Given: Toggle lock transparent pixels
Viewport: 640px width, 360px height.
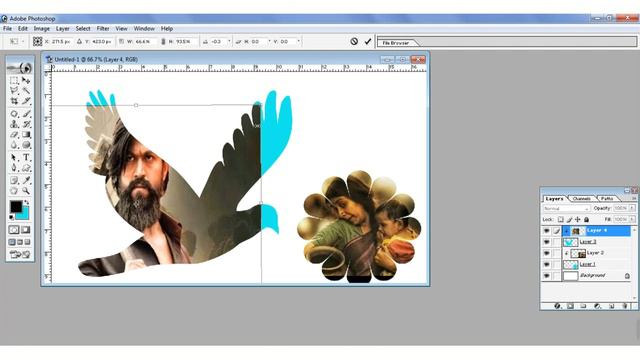Looking at the screenshot, I should coord(561,220).
